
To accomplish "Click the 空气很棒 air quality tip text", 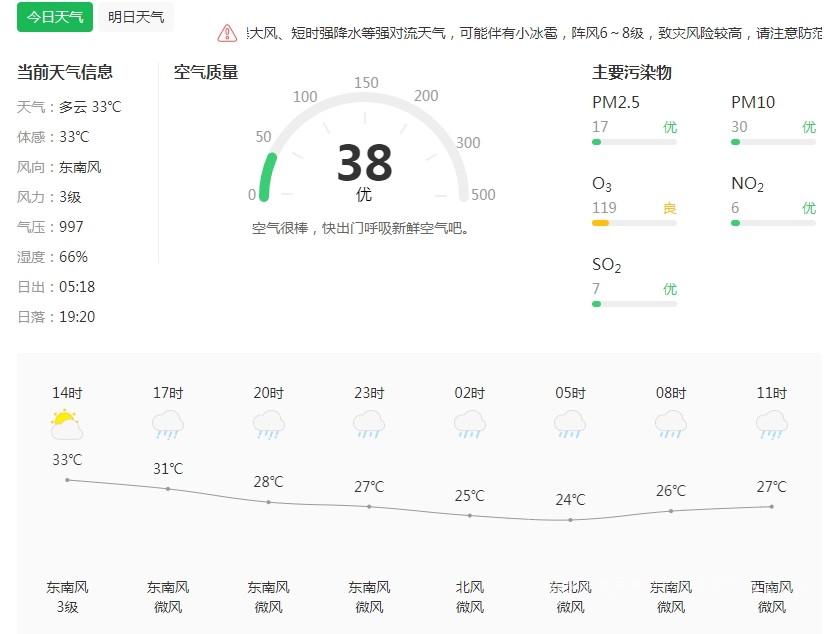I will (x=360, y=228).
